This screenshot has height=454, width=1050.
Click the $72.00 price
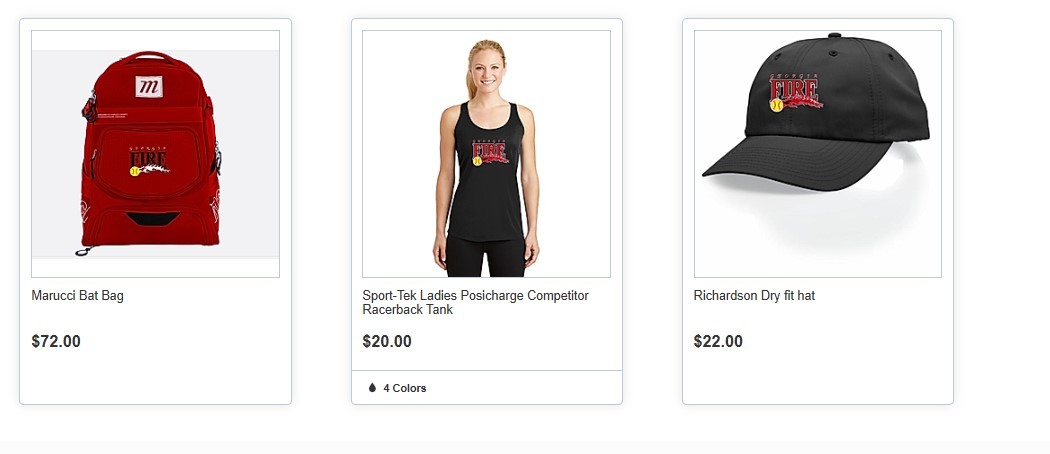(x=56, y=342)
